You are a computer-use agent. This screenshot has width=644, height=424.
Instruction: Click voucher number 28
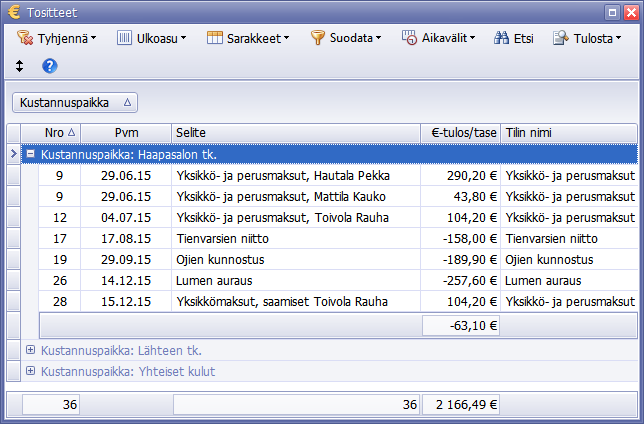[x=60, y=301]
